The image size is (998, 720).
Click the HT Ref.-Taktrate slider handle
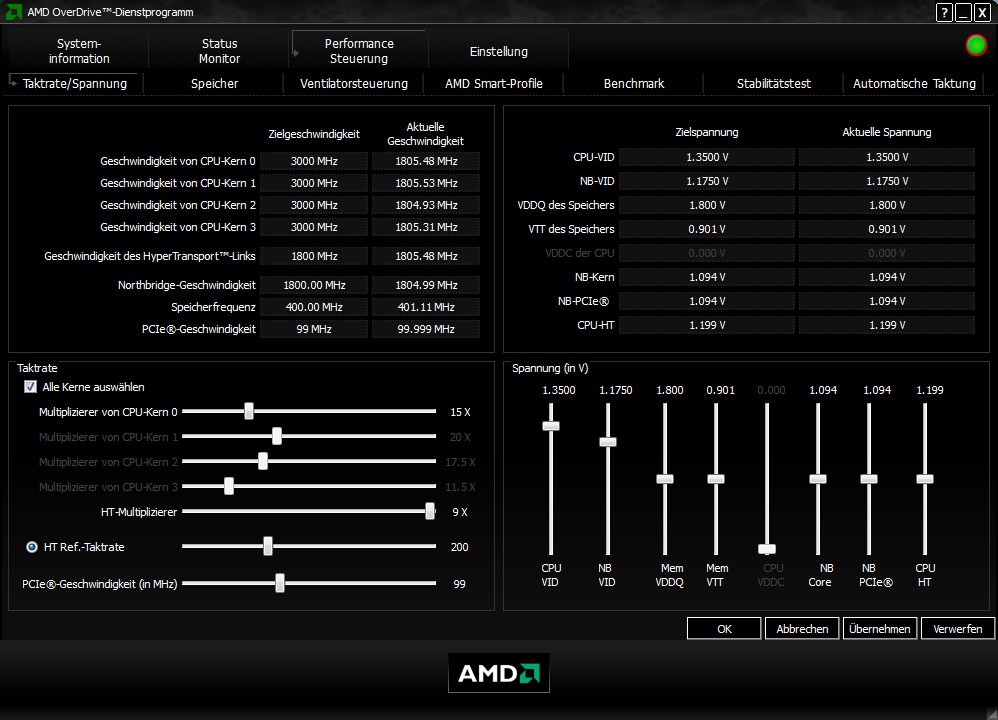(268, 546)
